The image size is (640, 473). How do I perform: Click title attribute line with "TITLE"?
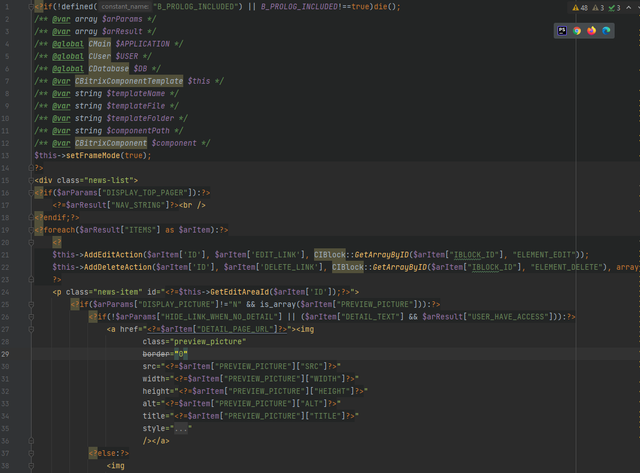(x=251, y=416)
